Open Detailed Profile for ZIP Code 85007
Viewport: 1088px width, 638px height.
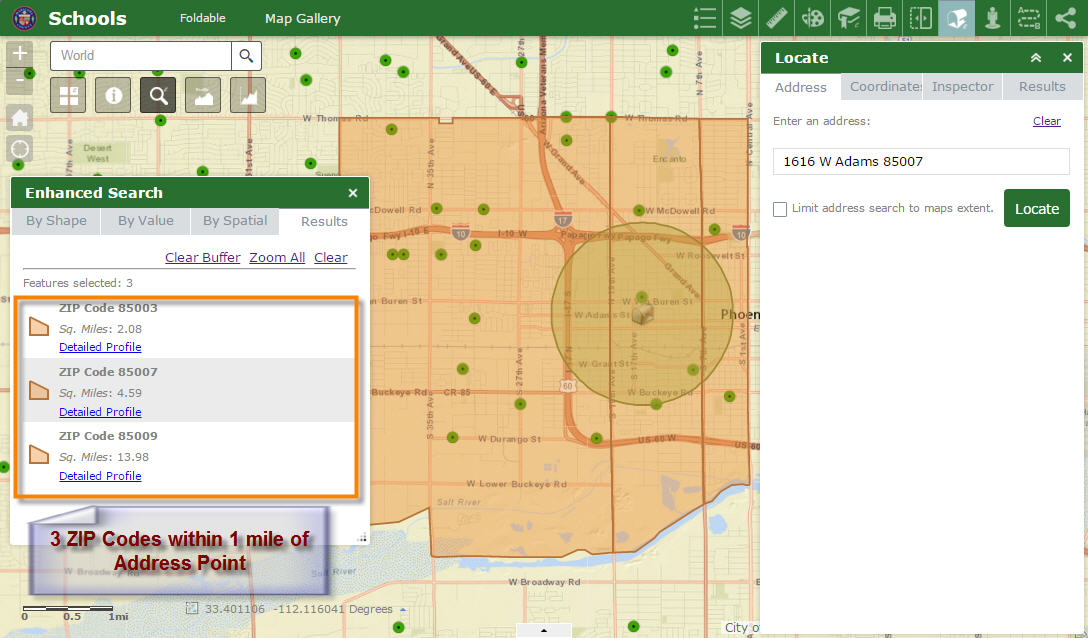[x=100, y=412]
